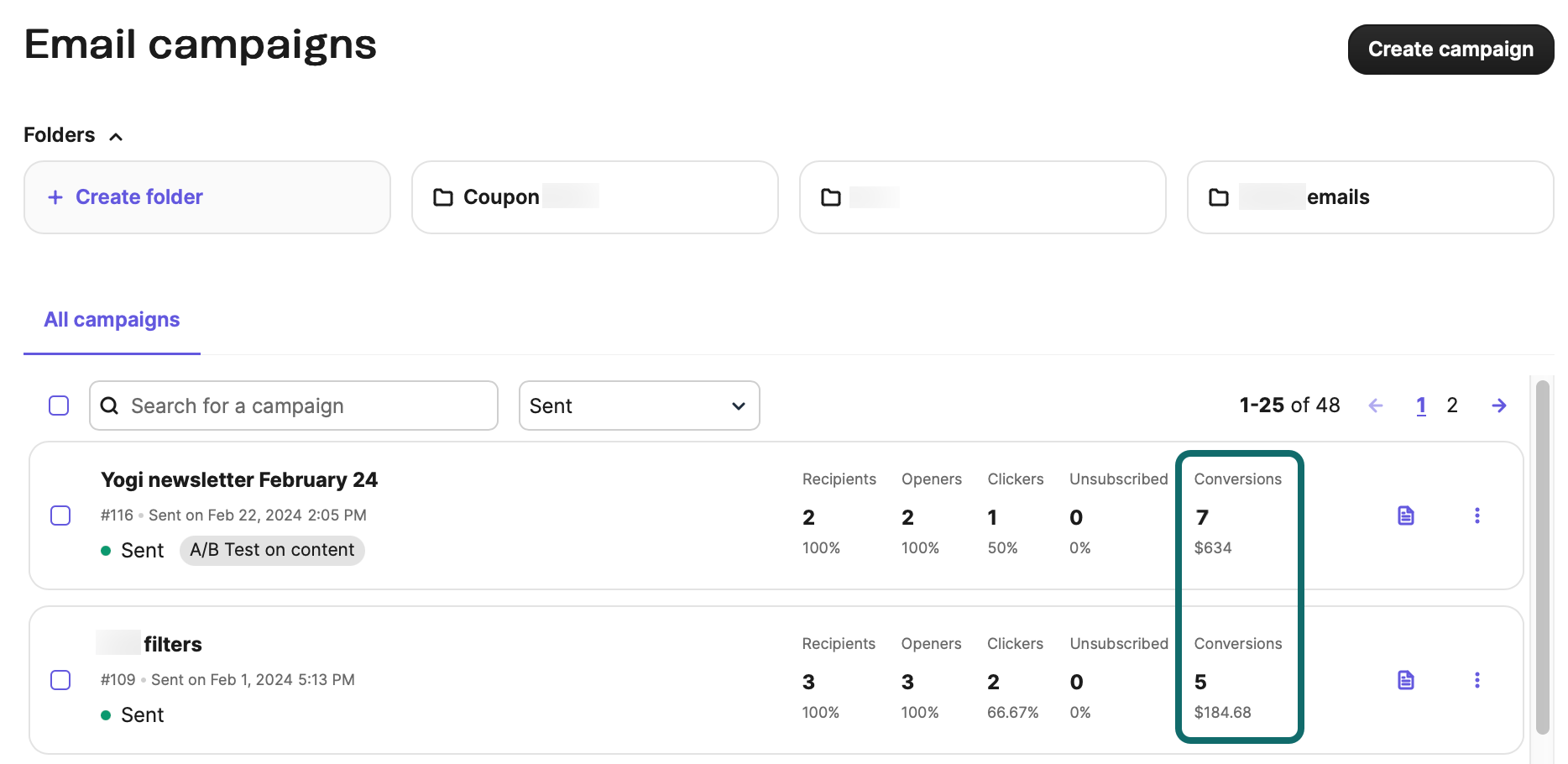Screen dimensions: 1568x764
Task: Go to next page with right arrow
Action: pyautogui.click(x=1498, y=406)
